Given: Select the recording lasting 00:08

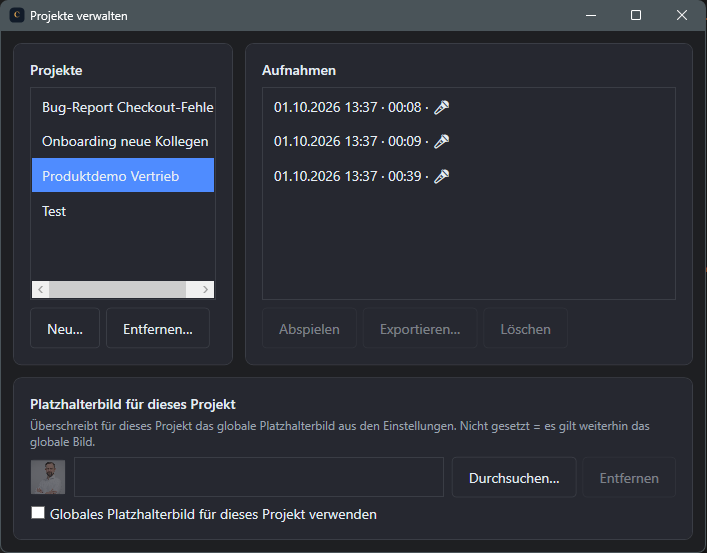Looking at the screenshot, I should [x=468, y=107].
